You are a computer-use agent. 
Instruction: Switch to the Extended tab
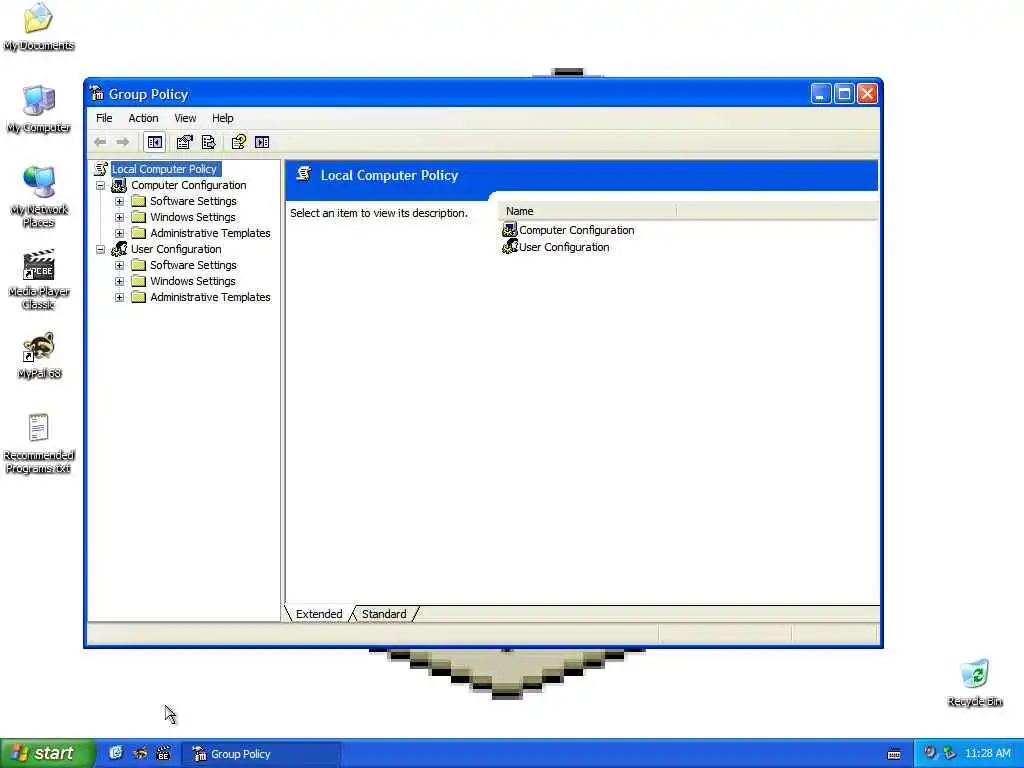[x=319, y=614]
